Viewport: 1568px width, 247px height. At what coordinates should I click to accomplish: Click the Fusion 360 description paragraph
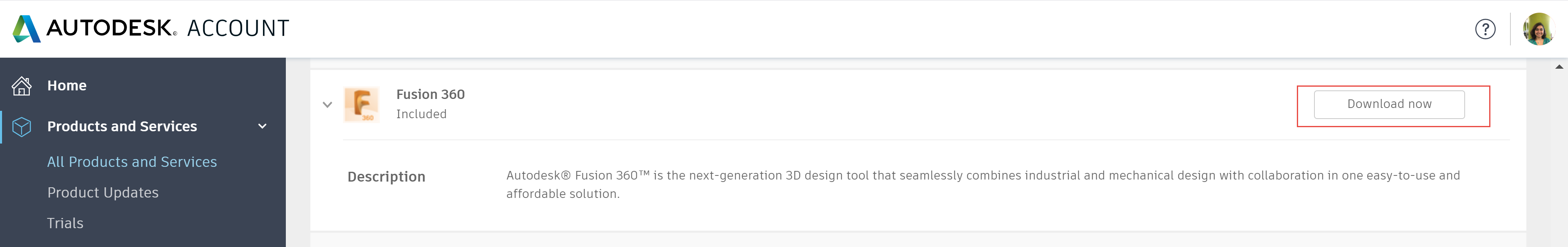click(982, 184)
